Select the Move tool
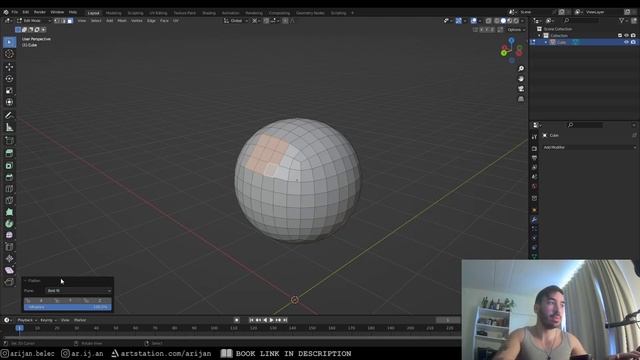This screenshot has width=640, height=360. tap(9, 67)
